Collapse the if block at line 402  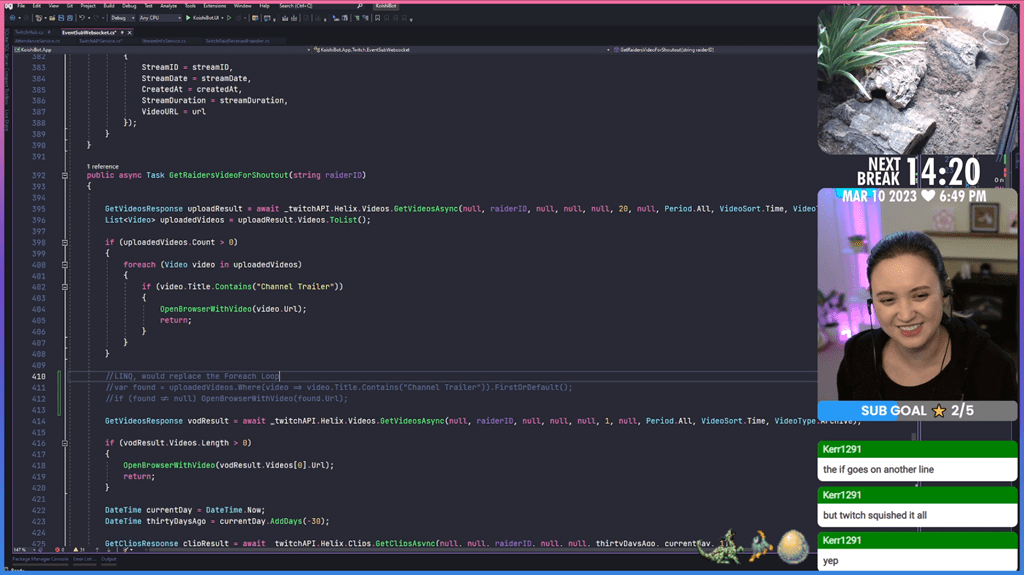tap(65, 287)
